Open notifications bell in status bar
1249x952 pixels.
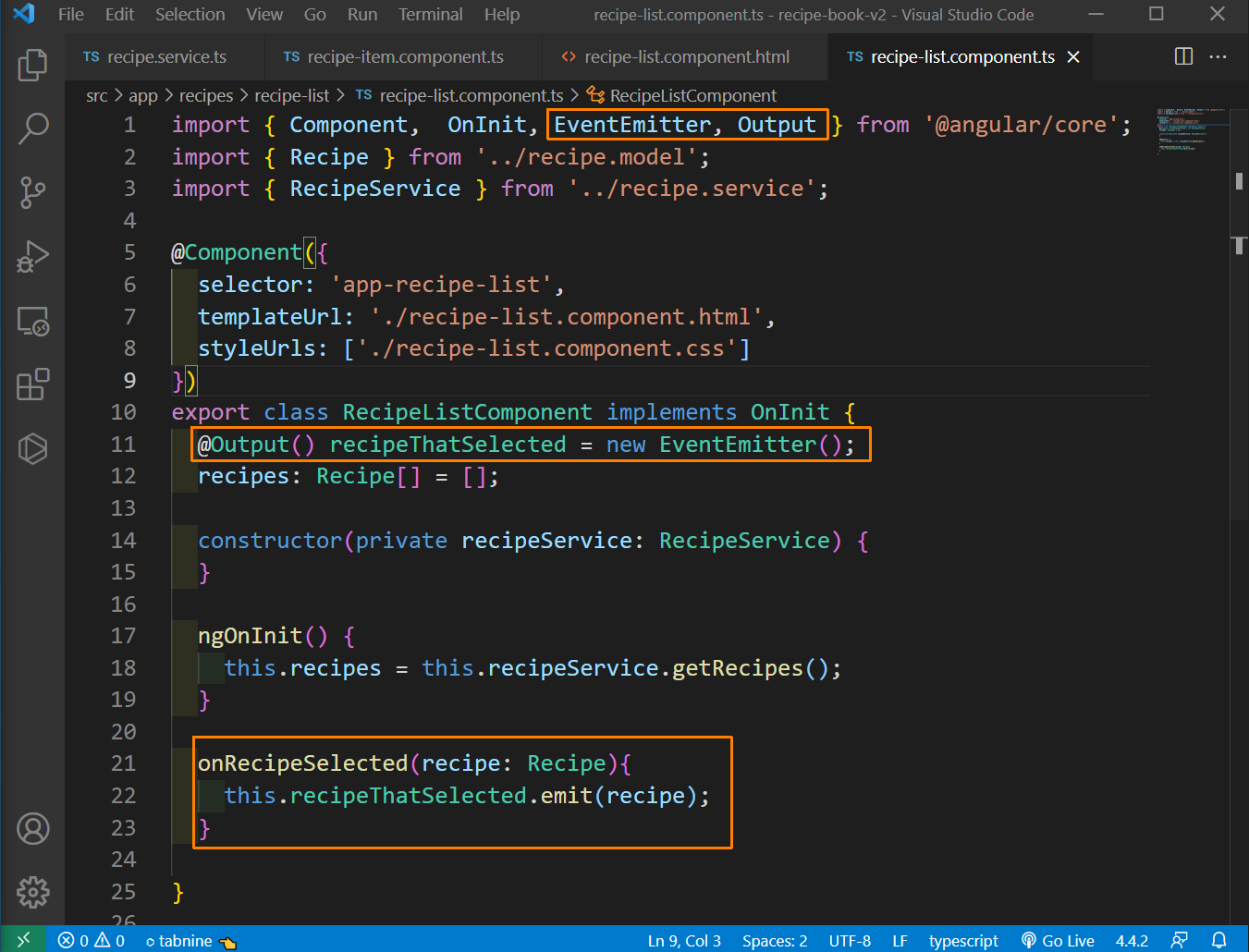pos(1219,940)
